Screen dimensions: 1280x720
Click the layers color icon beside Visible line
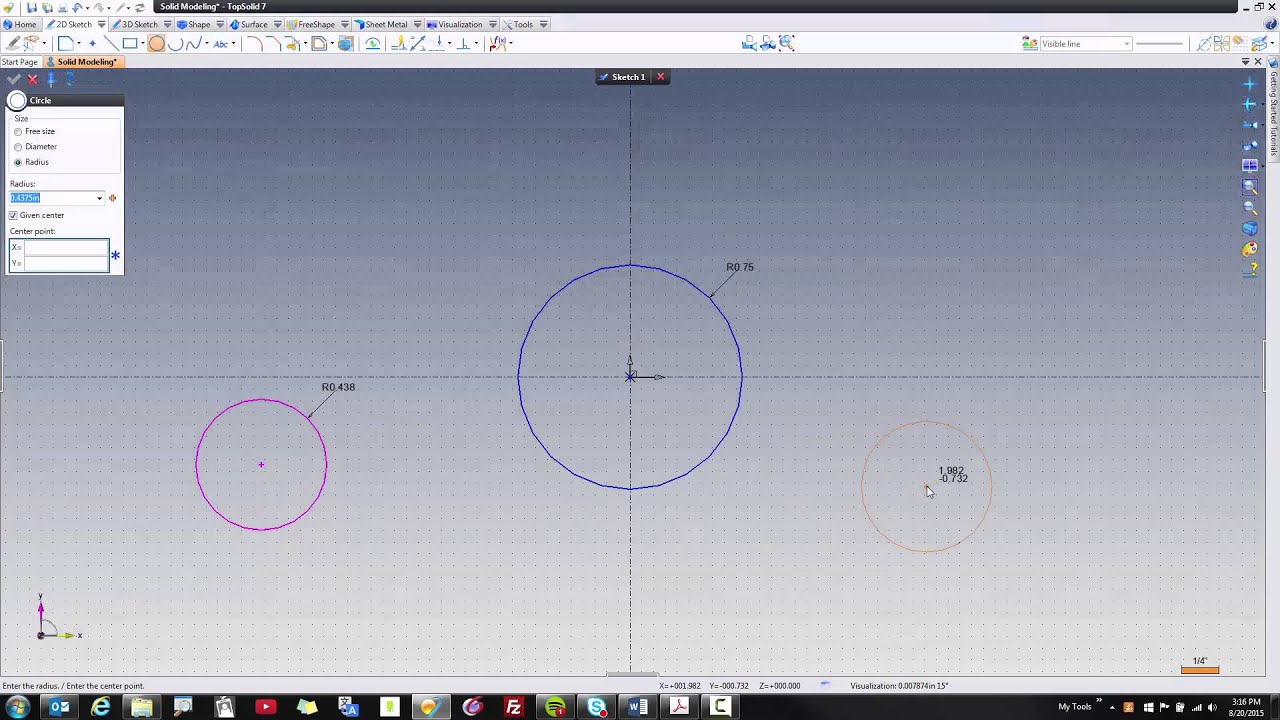[1030, 43]
